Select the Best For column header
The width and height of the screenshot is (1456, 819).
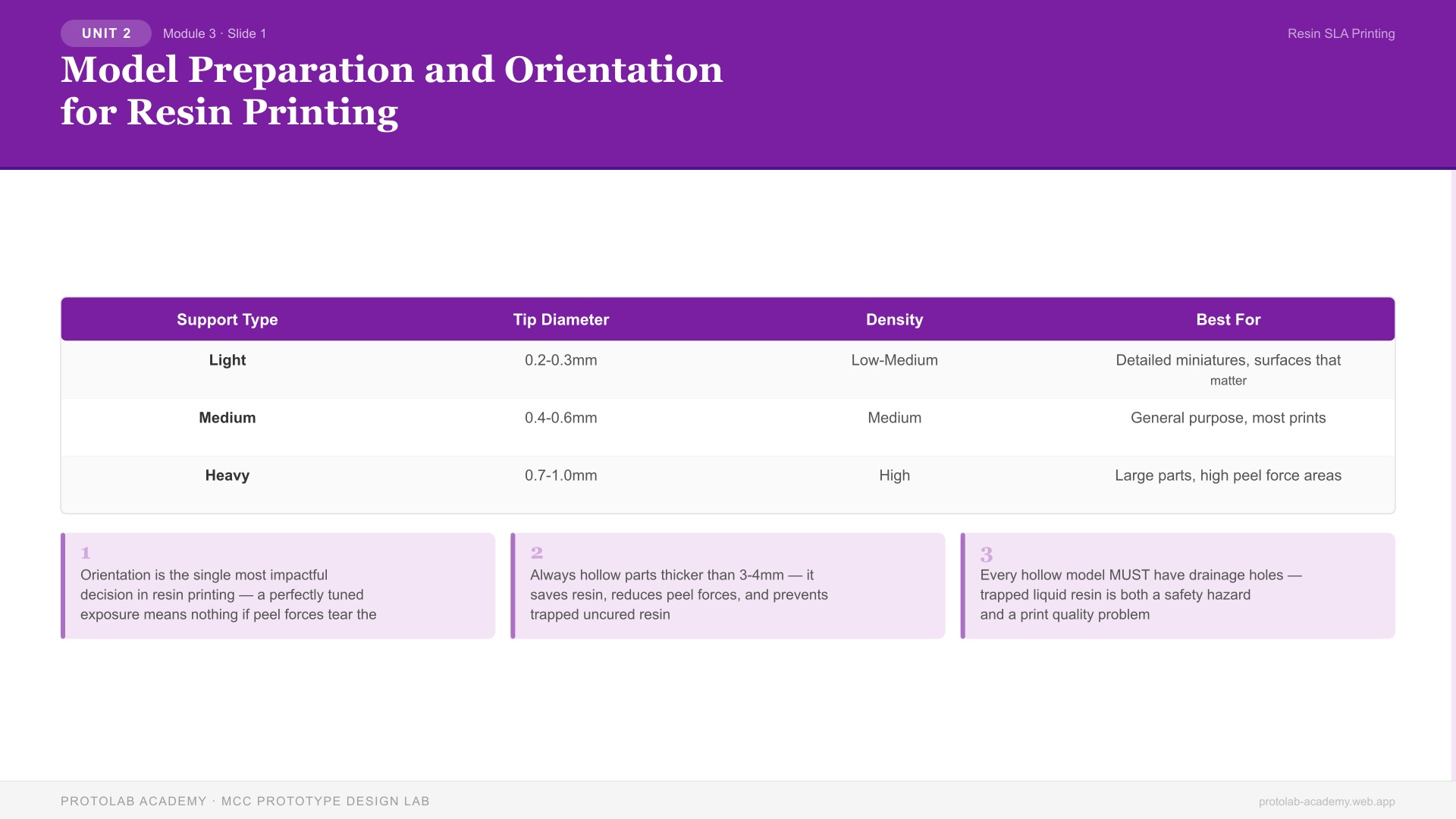(x=1228, y=319)
